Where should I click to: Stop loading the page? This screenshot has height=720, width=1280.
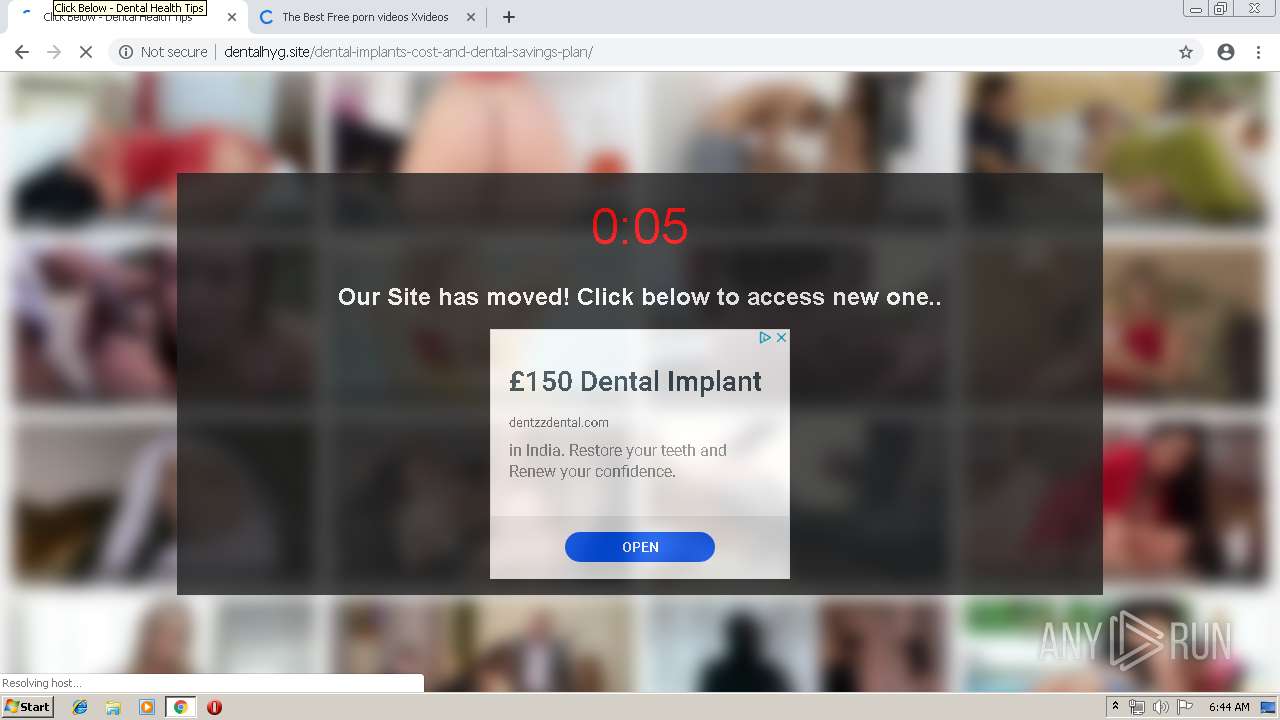coord(86,52)
